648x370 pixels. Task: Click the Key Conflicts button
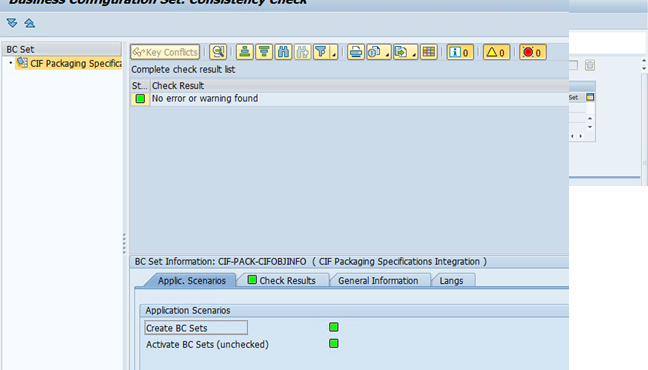[165, 52]
